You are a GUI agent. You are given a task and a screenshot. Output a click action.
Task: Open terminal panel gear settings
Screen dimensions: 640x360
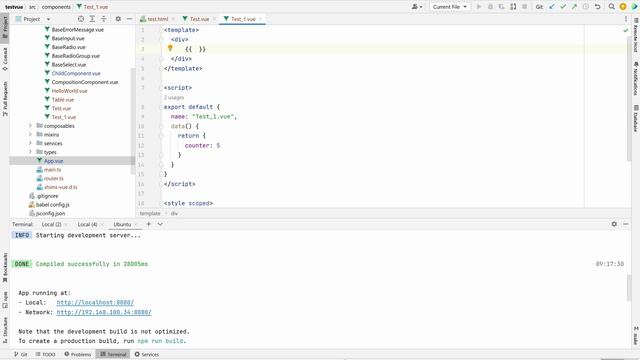coord(614,224)
